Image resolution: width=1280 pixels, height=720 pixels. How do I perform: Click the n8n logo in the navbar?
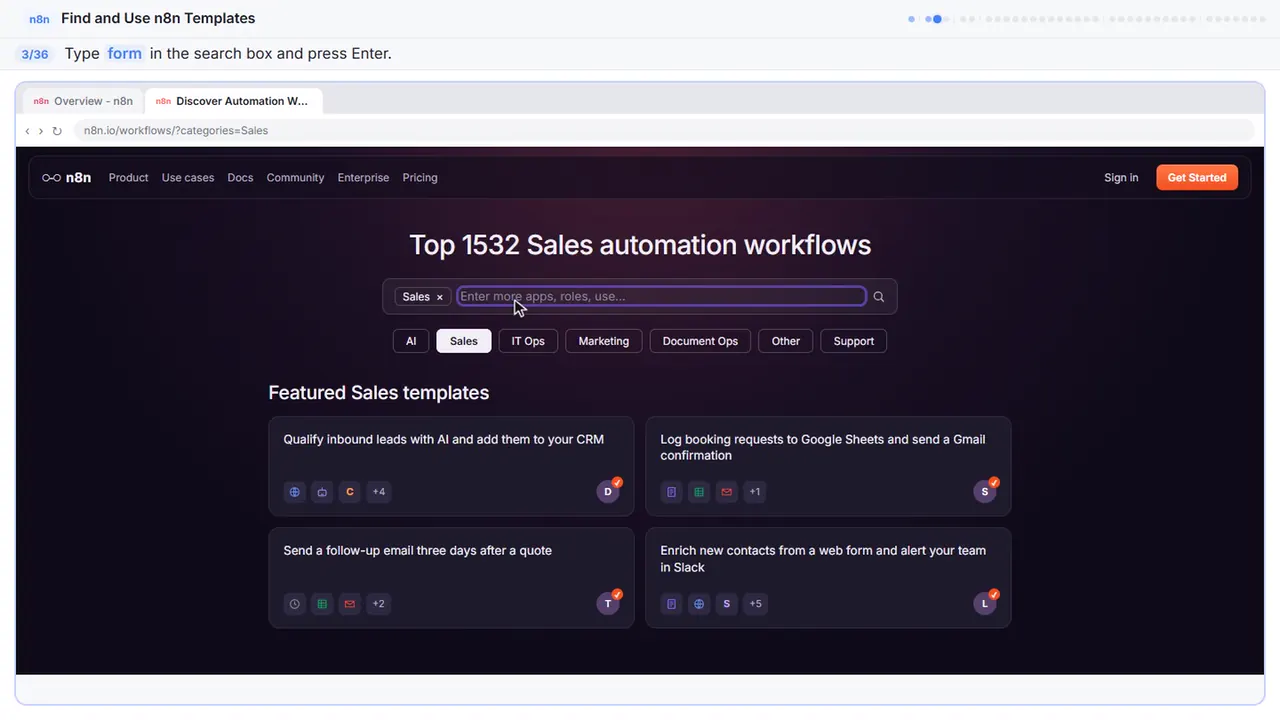(x=66, y=178)
